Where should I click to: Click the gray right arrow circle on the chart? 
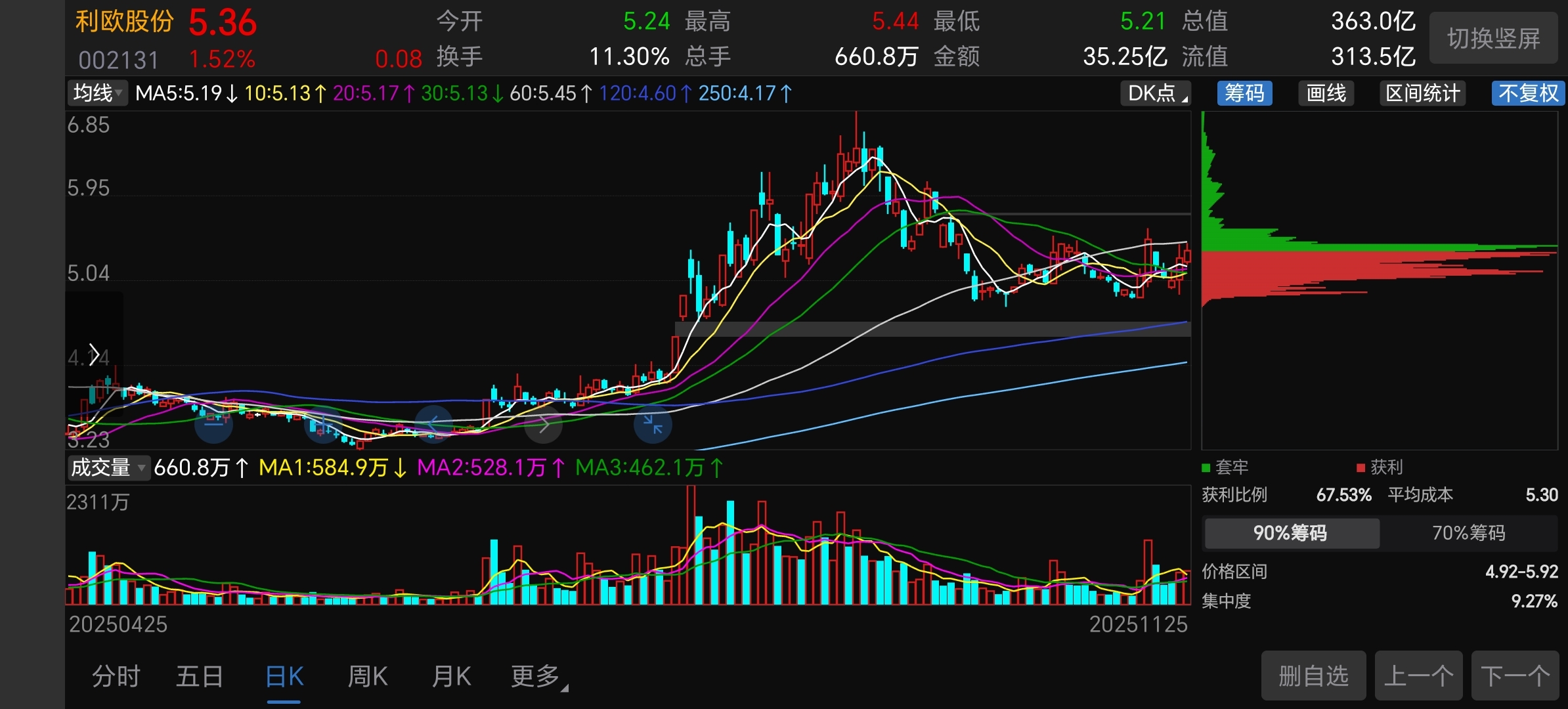point(543,425)
